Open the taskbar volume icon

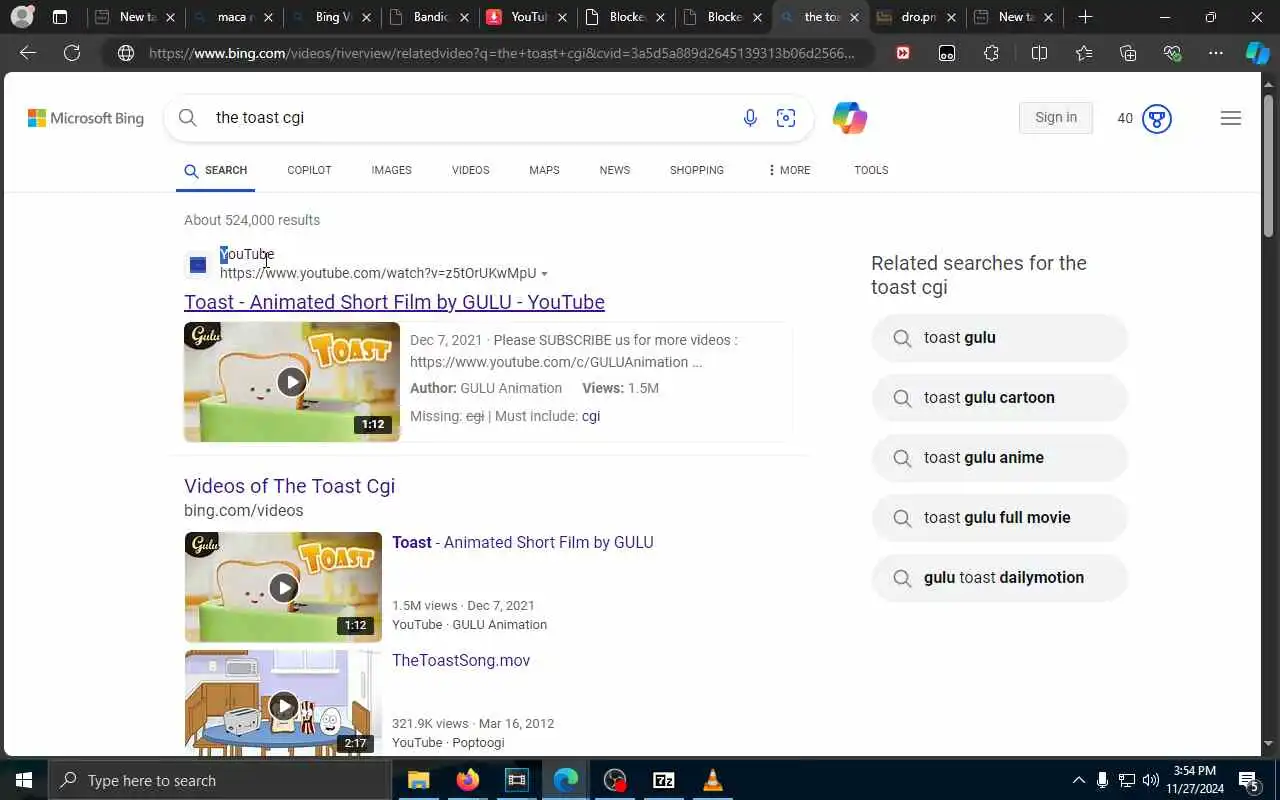tap(1151, 780)
